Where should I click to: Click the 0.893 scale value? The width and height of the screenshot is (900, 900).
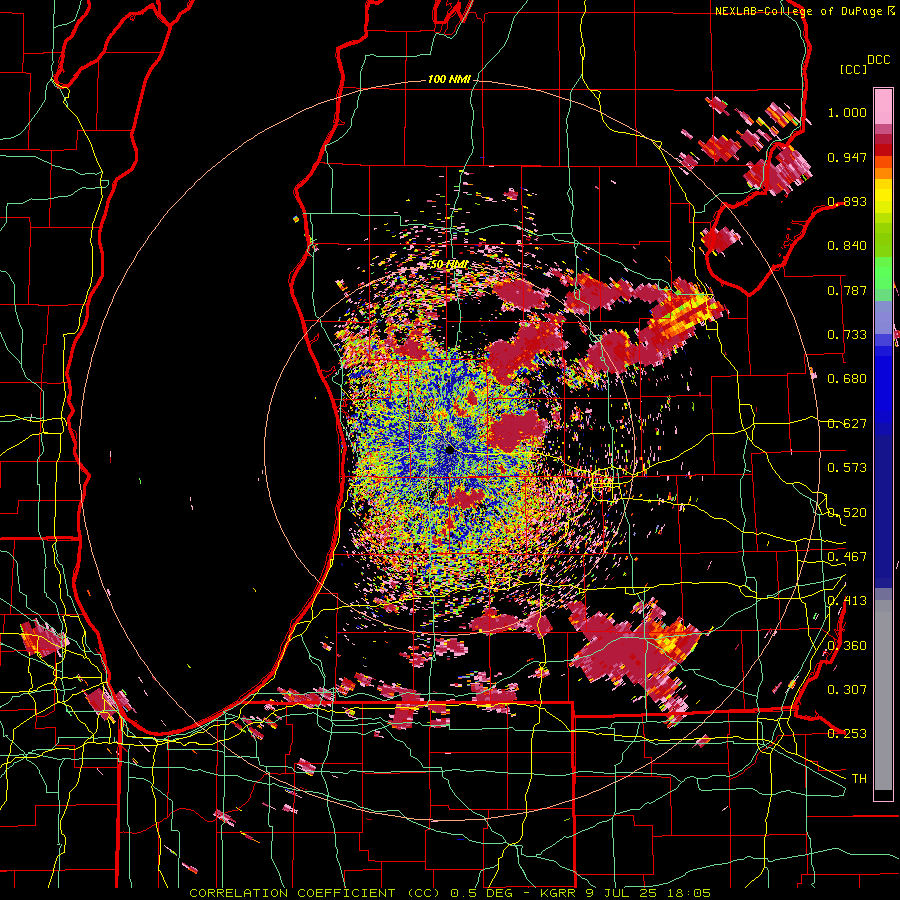pyautogui.click(x=847, y=201)
